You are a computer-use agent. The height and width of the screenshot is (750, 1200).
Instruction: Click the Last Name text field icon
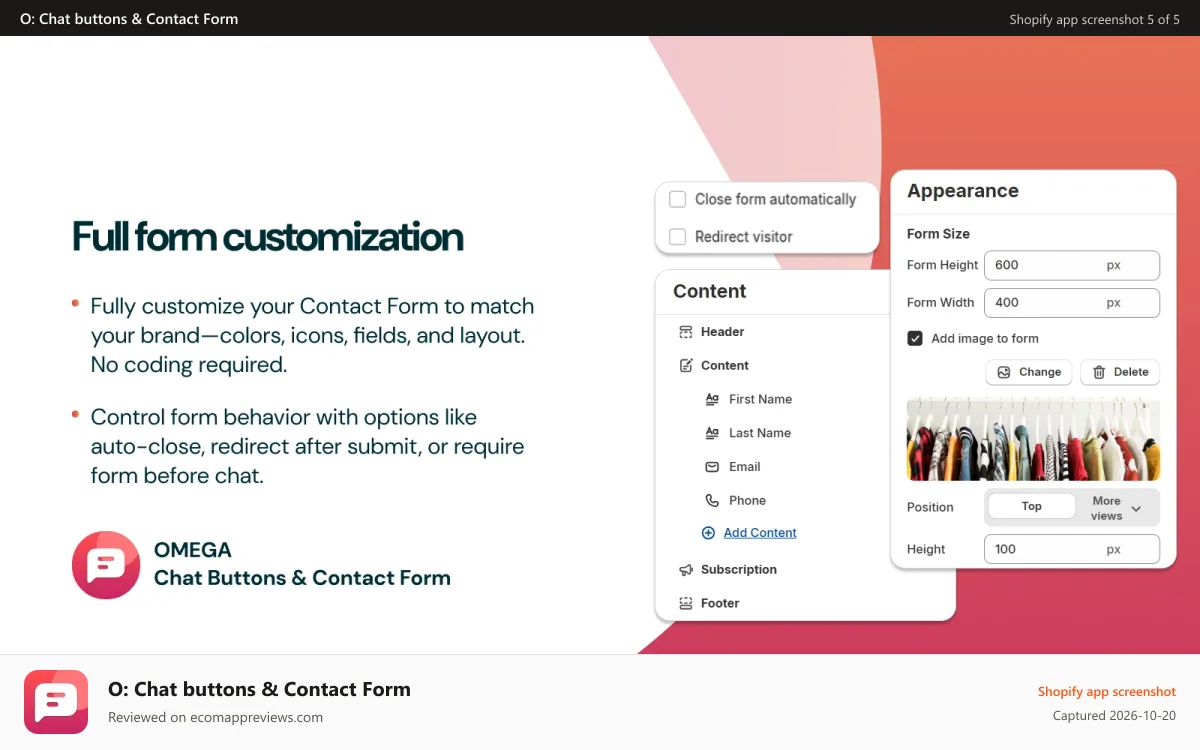[x=712, y=433]
